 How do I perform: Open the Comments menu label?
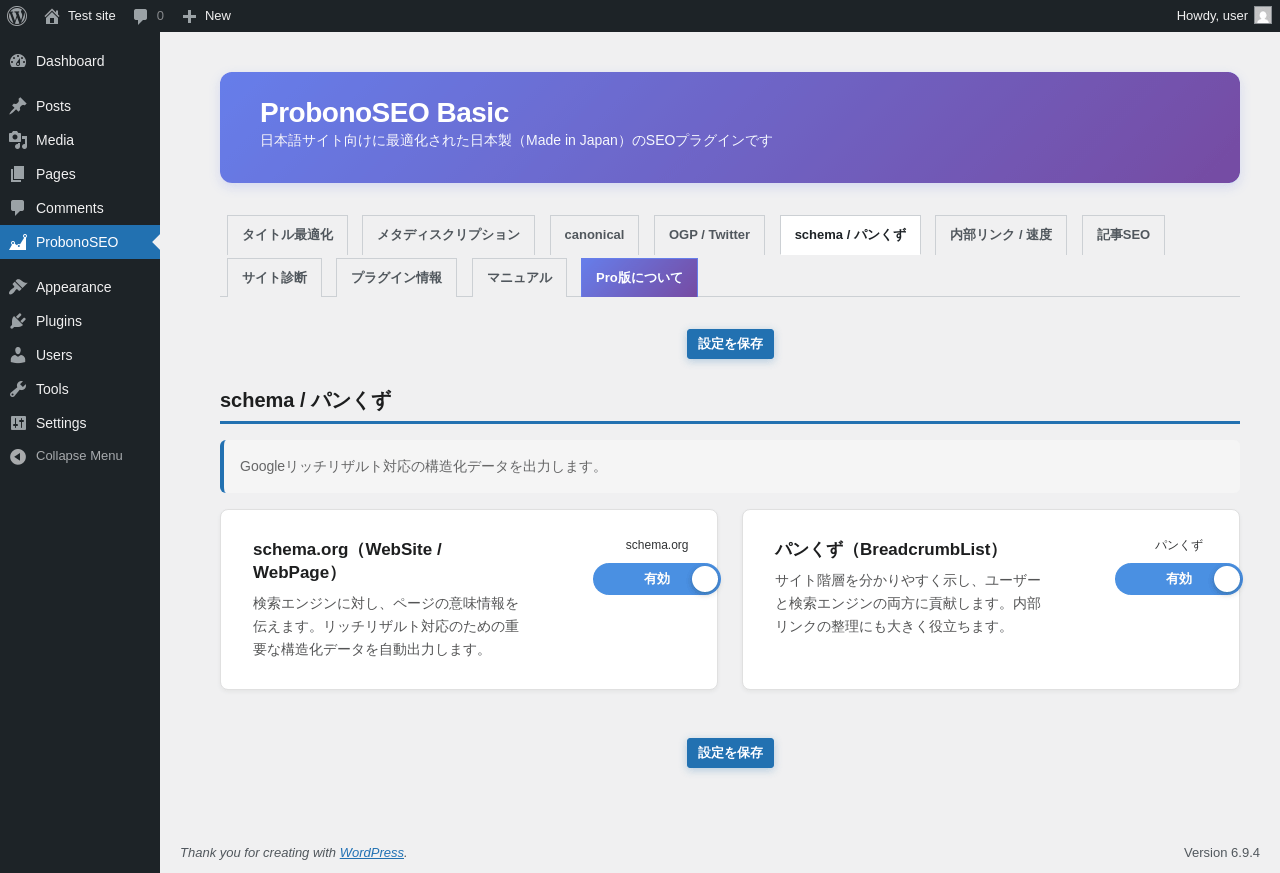coord(70,208)
